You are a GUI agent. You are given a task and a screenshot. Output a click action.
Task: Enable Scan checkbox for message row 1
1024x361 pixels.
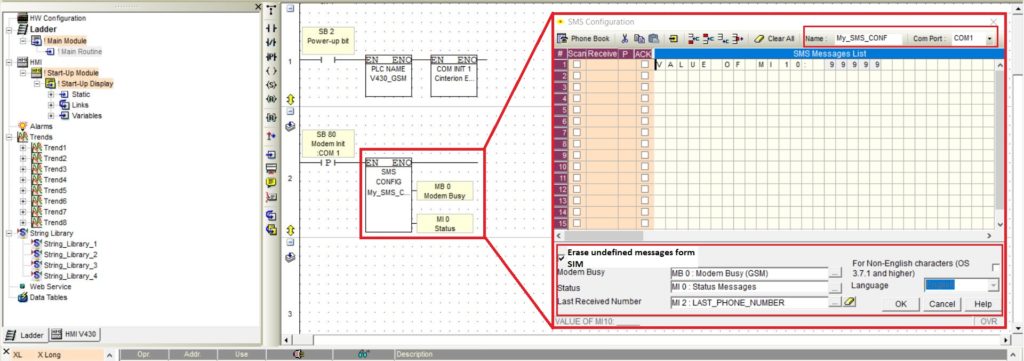577,65
